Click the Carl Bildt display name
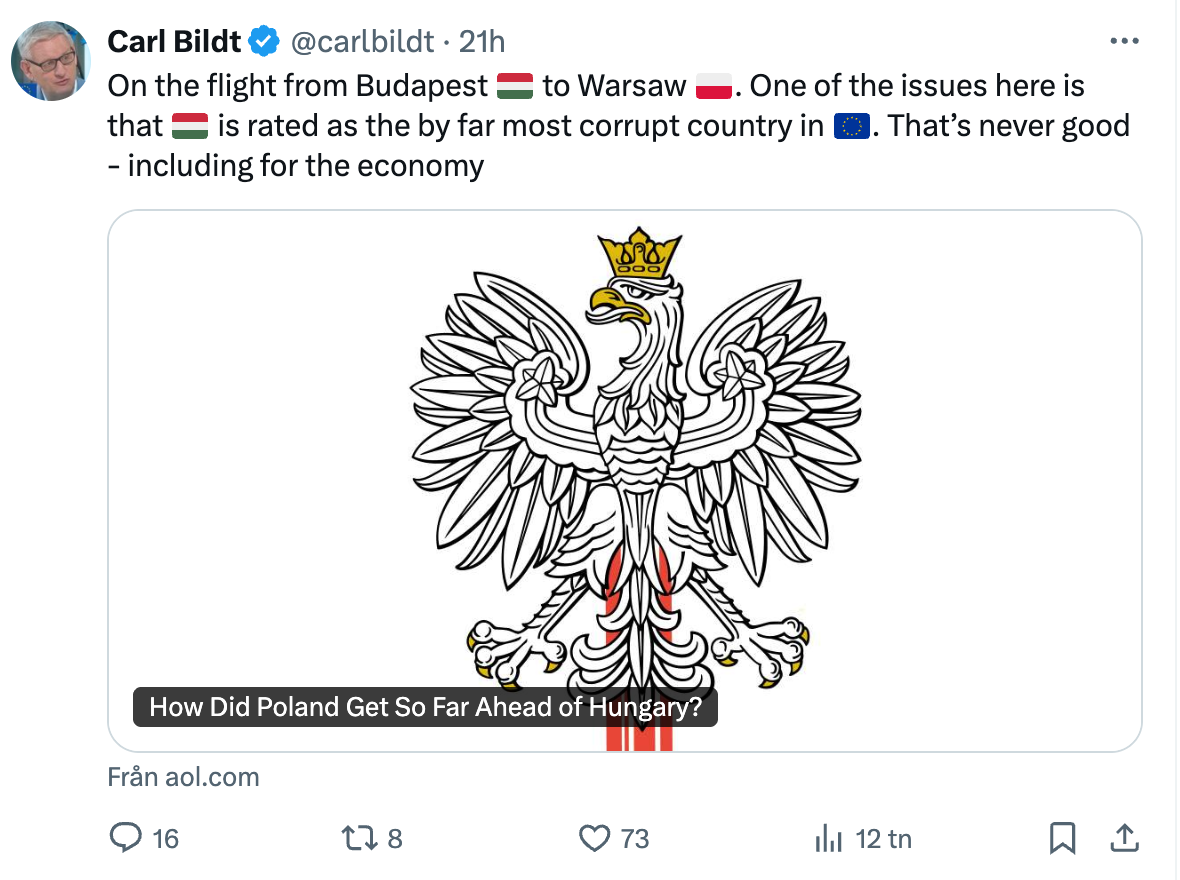 [x=174, y=41]
